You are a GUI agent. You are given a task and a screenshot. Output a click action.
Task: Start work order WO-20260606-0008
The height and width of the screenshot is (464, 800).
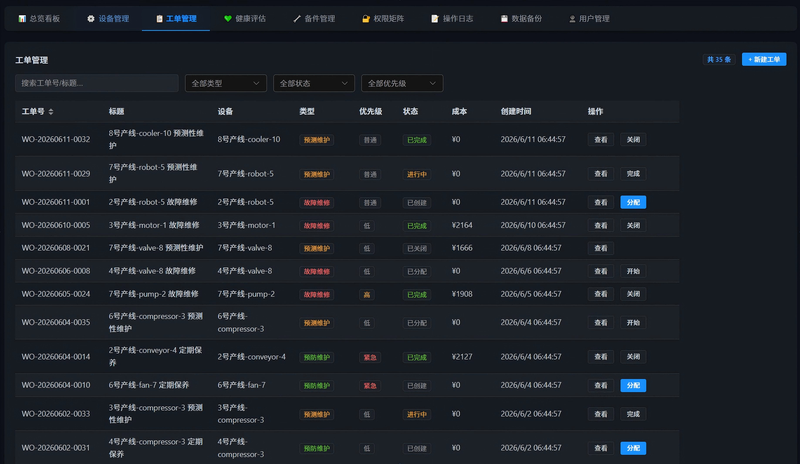pos(633,272)
